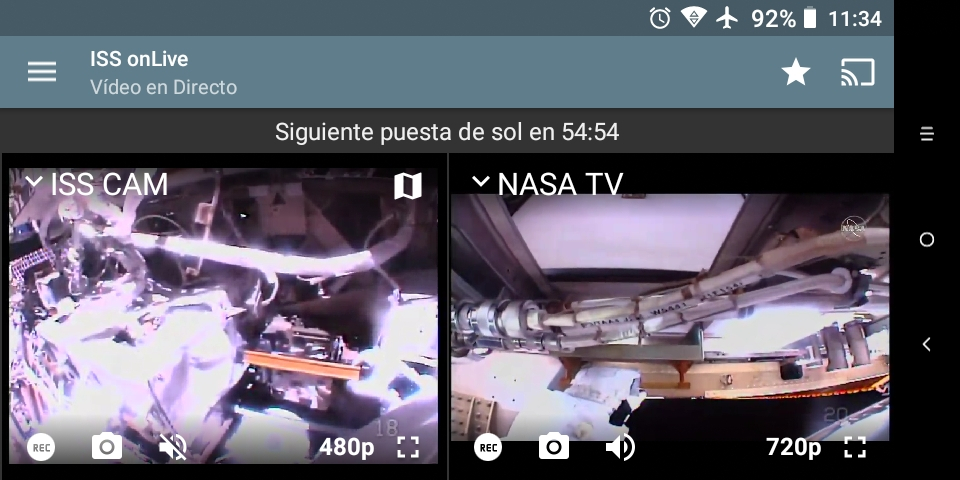Viewport: 960px width, 480px height.
Task: Mute the NASA TV audio
Action: (620, 448)
